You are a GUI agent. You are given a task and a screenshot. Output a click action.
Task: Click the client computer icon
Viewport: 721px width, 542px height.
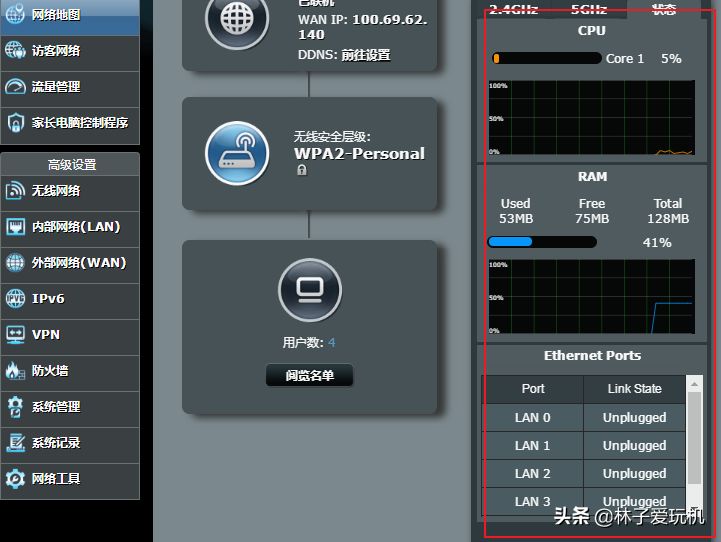point(310,290)
